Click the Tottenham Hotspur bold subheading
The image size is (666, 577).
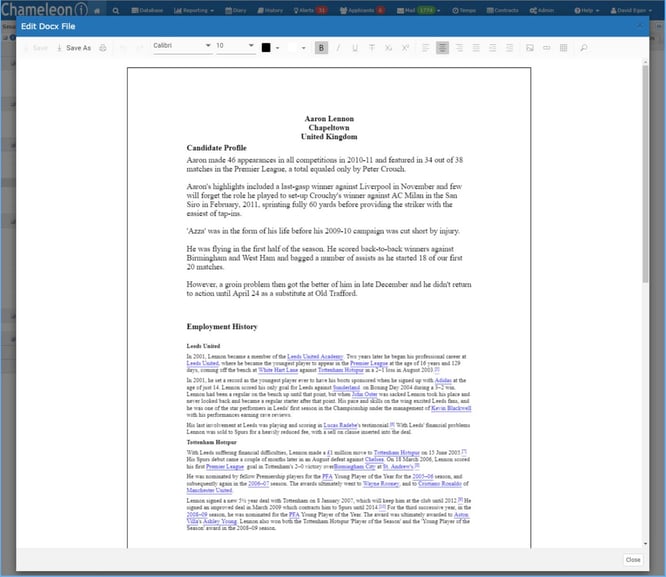[x=212, y=442]
